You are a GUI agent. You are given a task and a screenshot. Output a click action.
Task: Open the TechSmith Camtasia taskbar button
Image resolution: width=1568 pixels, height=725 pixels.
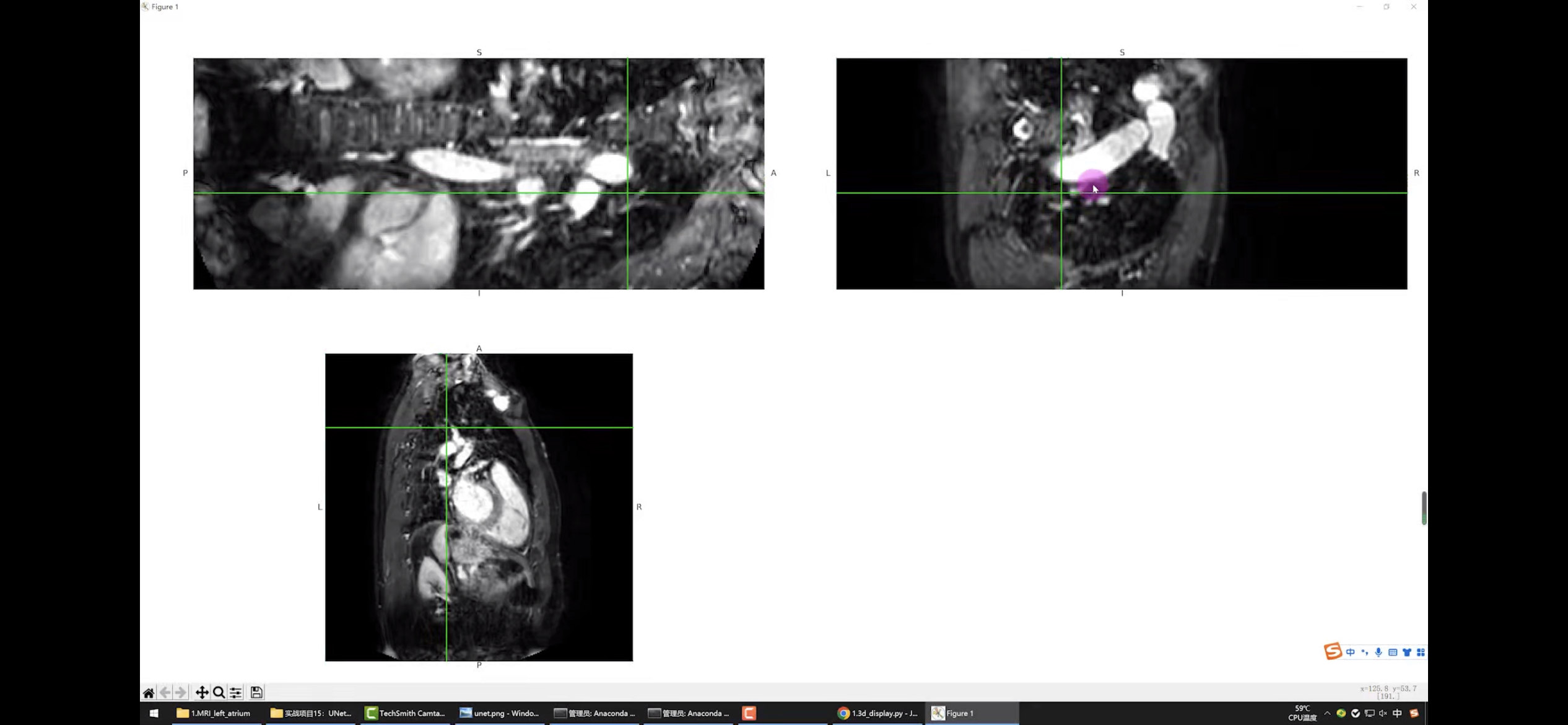pos(405,713)
